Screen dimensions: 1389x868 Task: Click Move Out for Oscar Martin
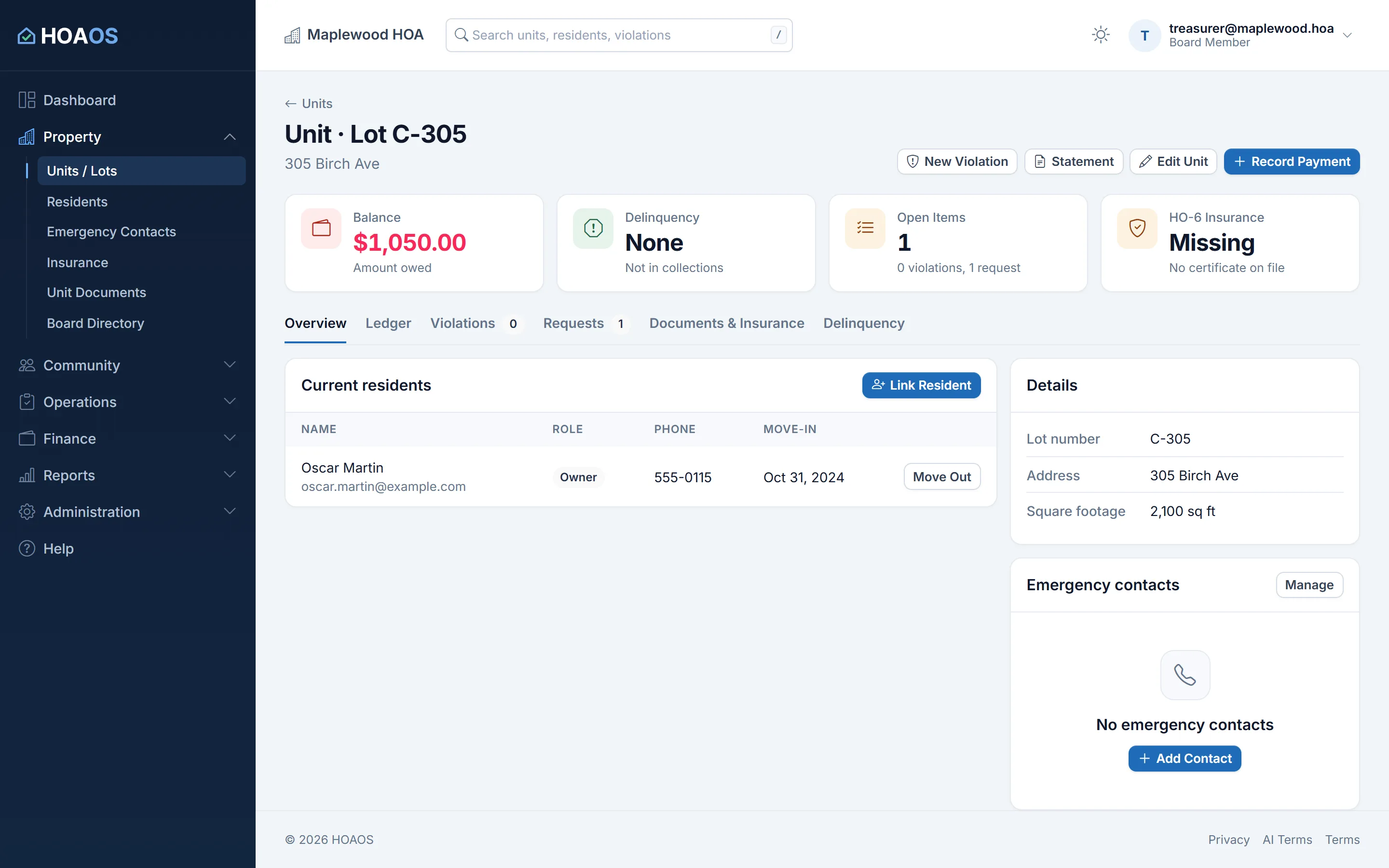pyautogui.click(x=942, y=476)
